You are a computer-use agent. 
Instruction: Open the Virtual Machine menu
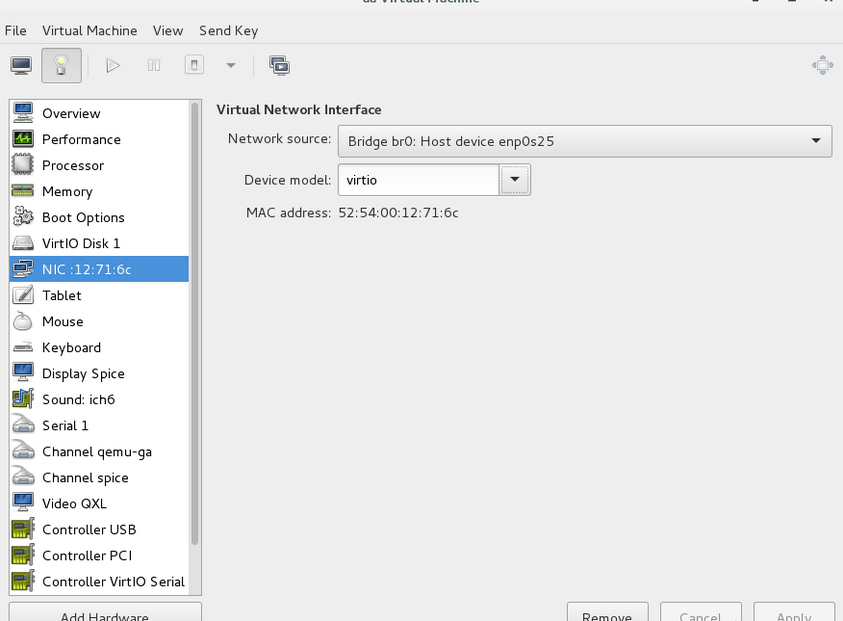90,31
